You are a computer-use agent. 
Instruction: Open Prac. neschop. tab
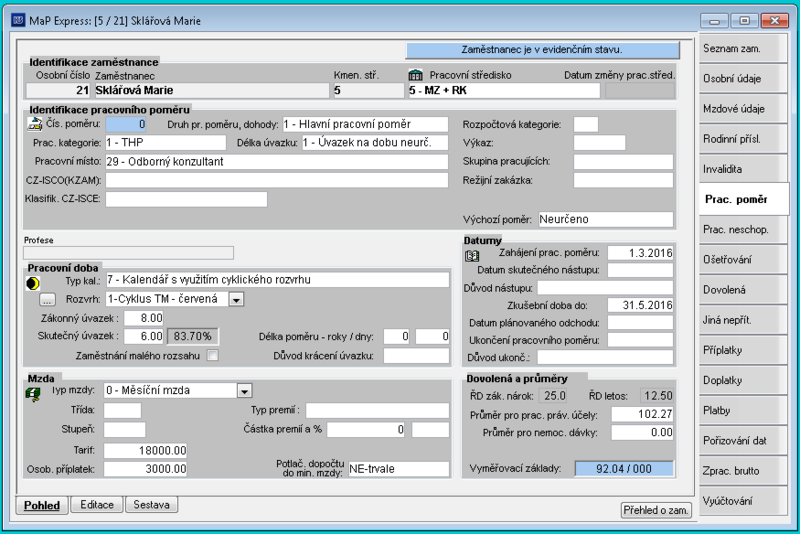click(x=743, y=230)
